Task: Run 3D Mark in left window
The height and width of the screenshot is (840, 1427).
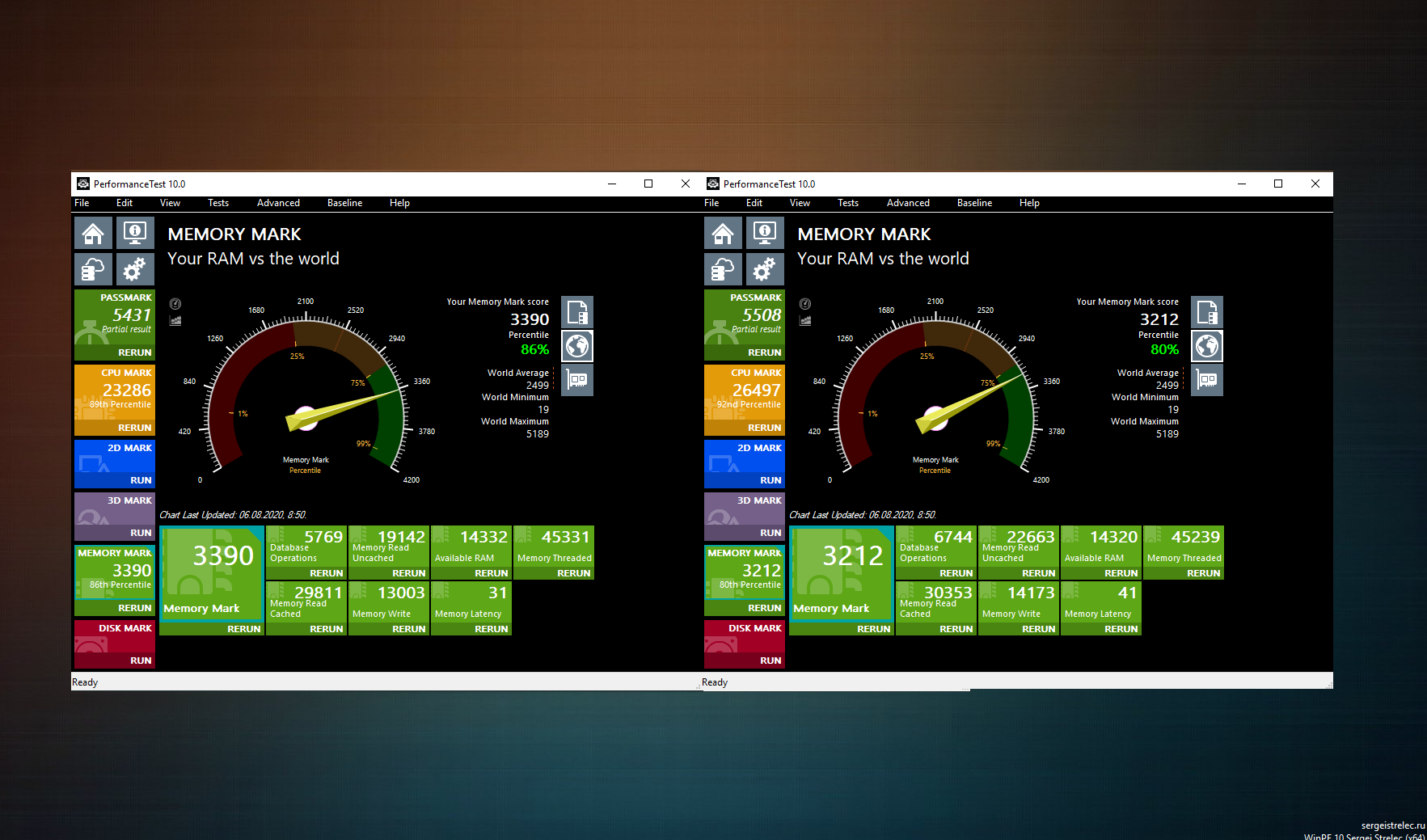Action: pos(141,533)
